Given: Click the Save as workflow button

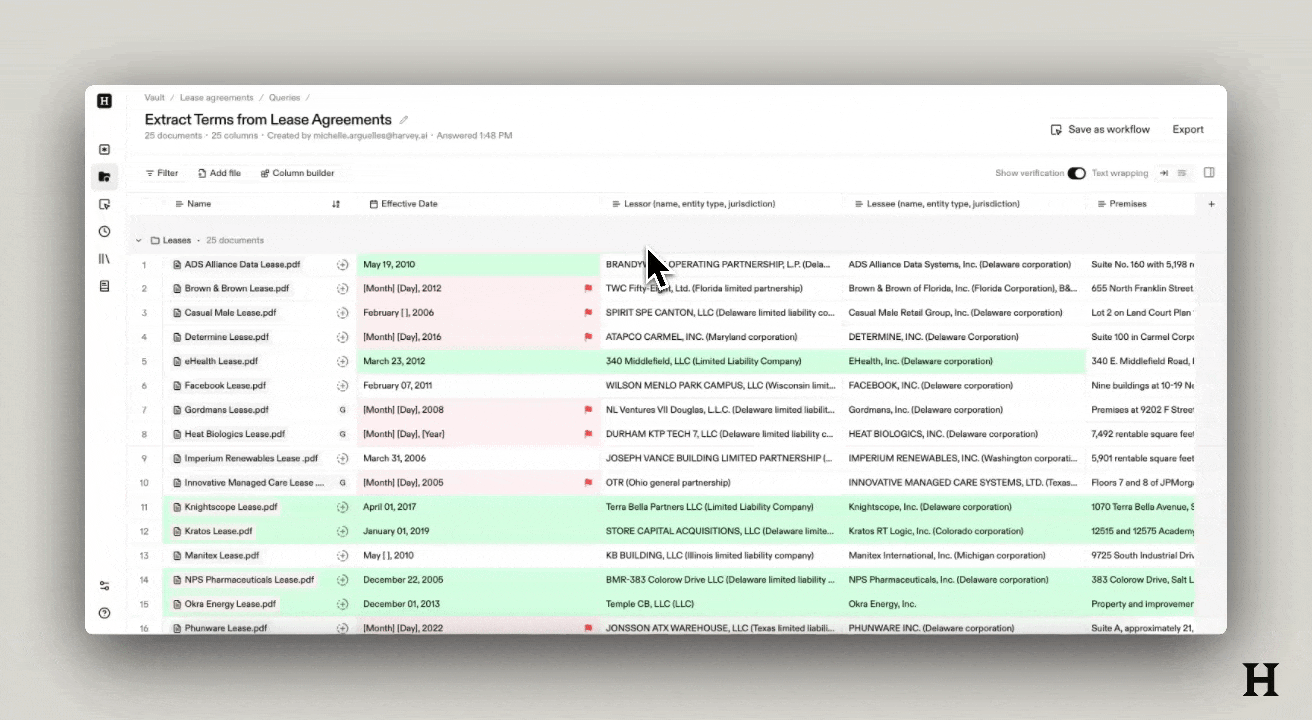Looking at the screenshot, I should tap(1100, 130).
